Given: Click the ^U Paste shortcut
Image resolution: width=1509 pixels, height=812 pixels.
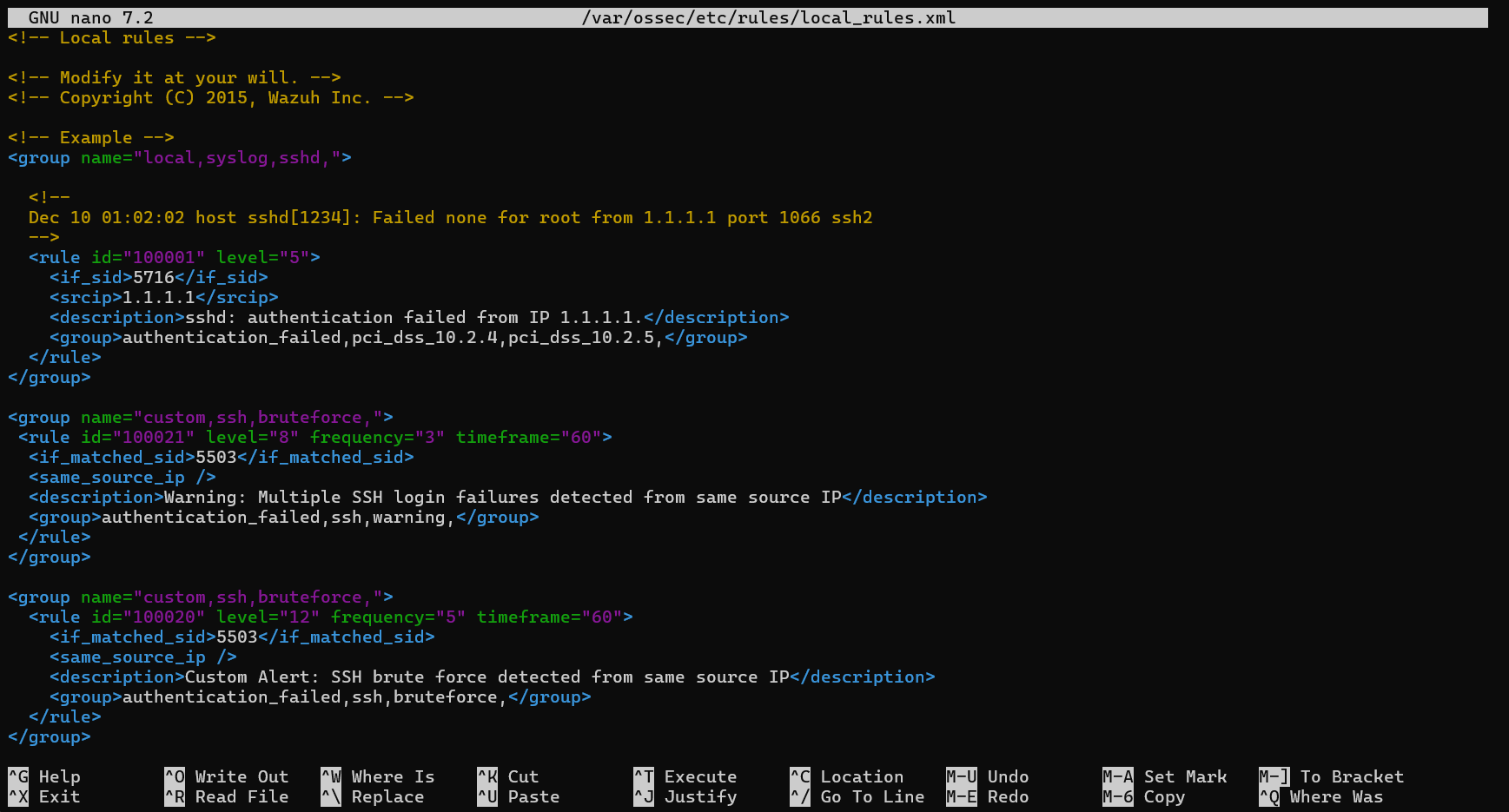Looking at the screenshot, I should click(x=519, y=796).
